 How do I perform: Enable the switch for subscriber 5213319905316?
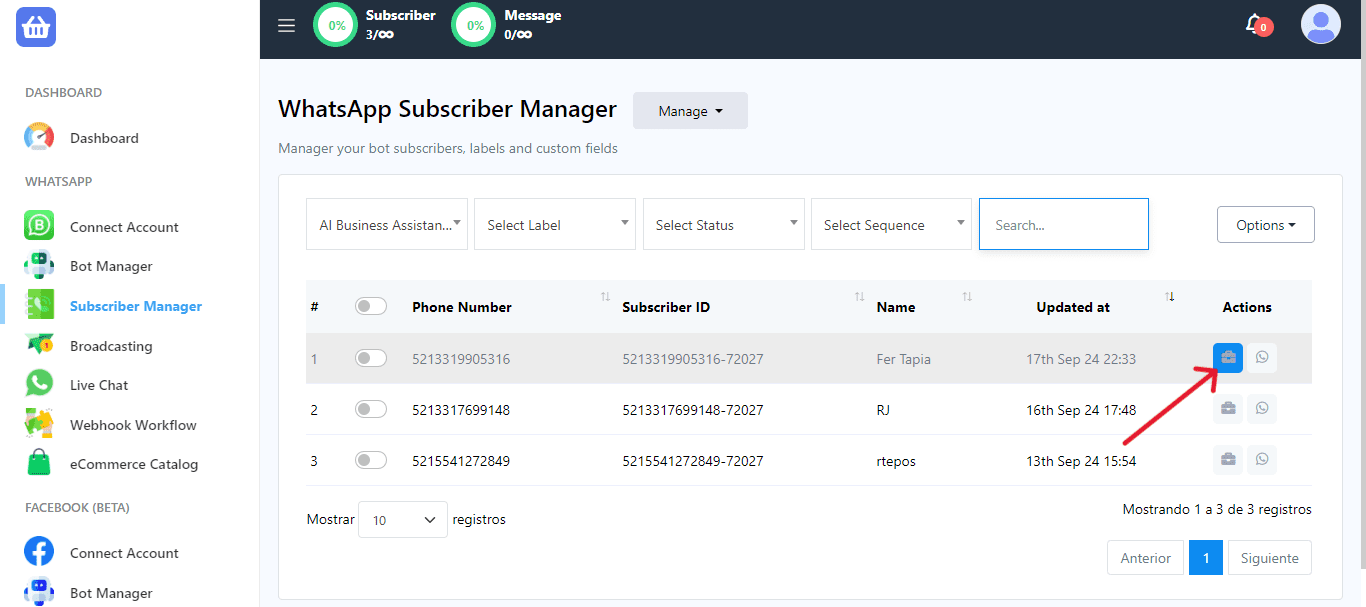[x=371, y=358]
